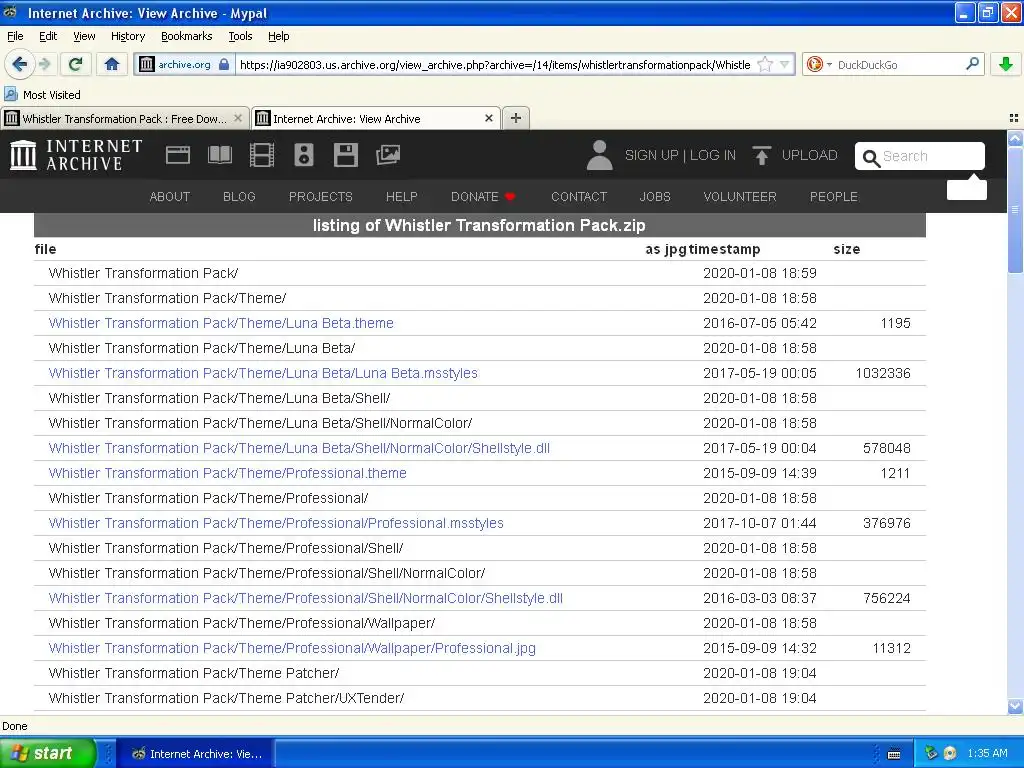Open the PEOPLE navigation link
Image resolution: width=1024 pixels, height=768 pixels.
click(834, 197)
